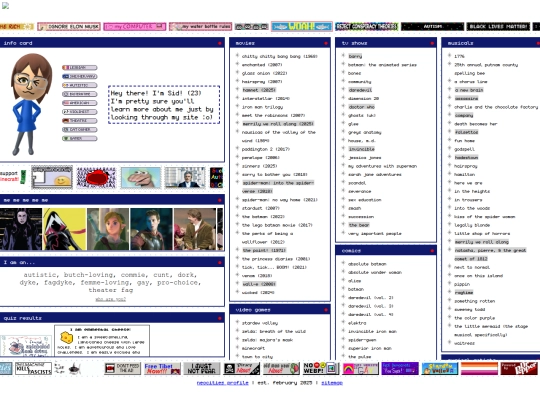This screenshot has width=540, height=405.
Task: Click 'the bear' in tv shows list
Action: tap(359, 225)
